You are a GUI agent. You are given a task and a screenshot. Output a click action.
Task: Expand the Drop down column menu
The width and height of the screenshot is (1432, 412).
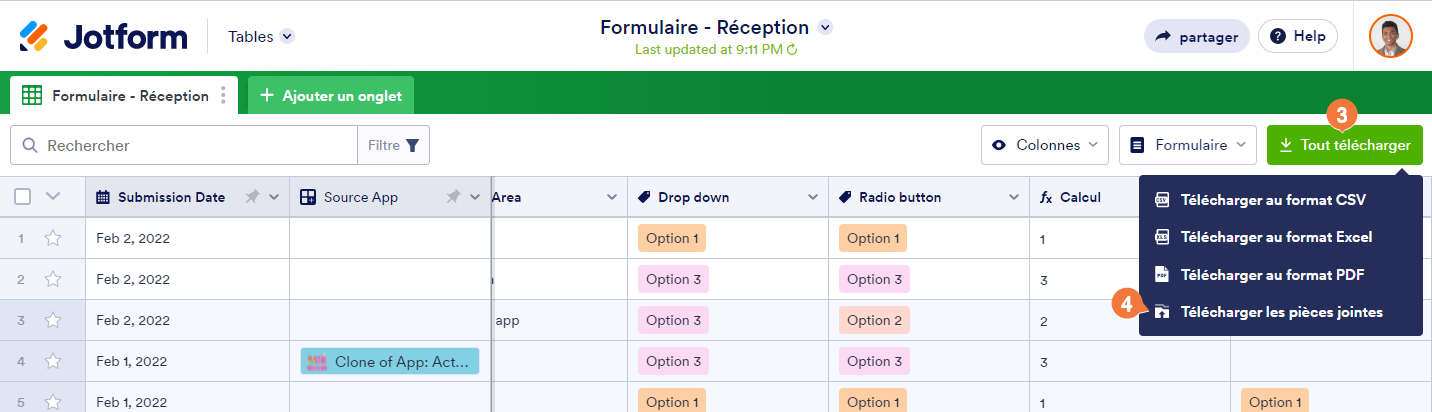click(812, 197)
